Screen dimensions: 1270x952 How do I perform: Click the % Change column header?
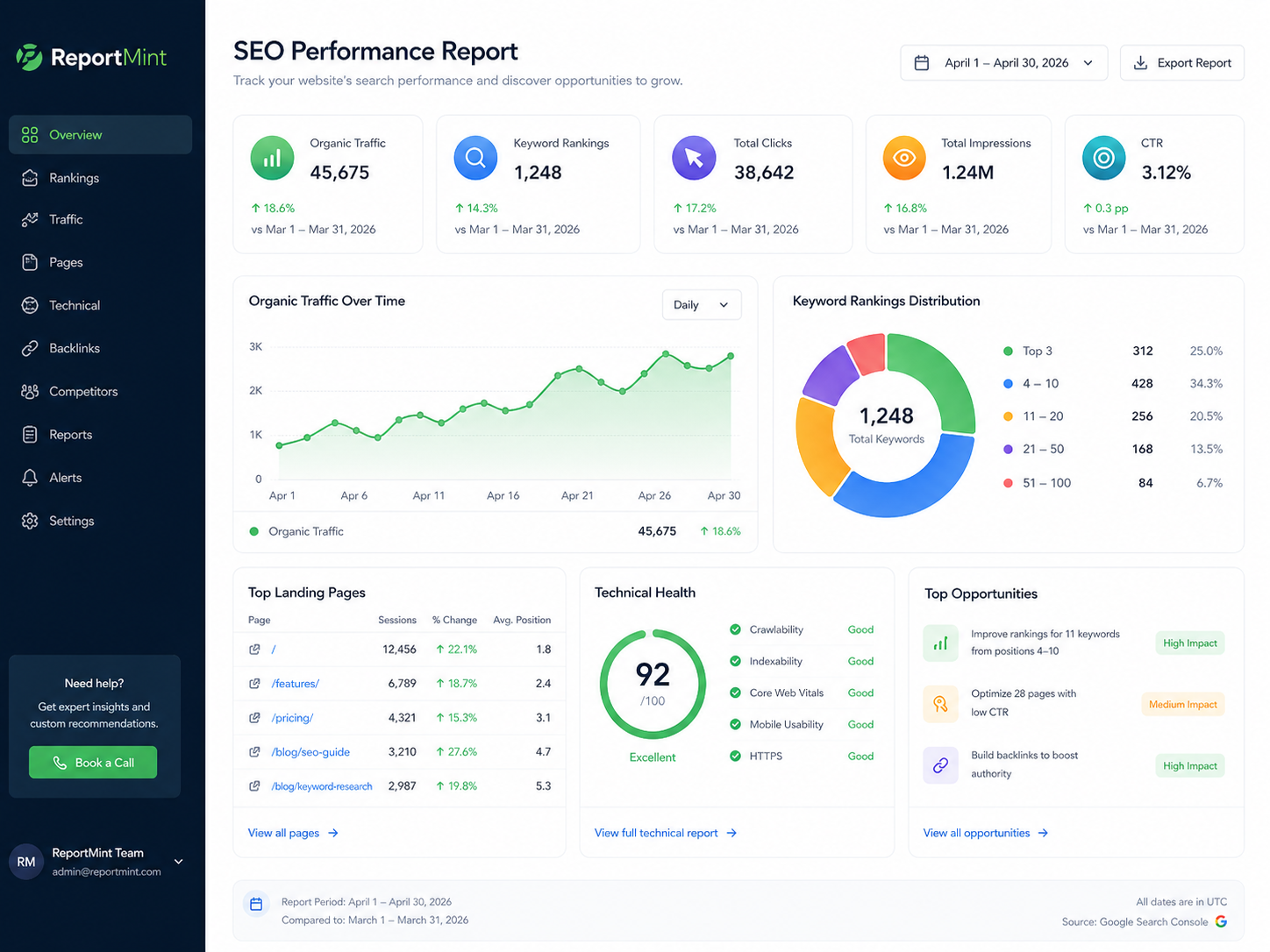tap(454, 620)
